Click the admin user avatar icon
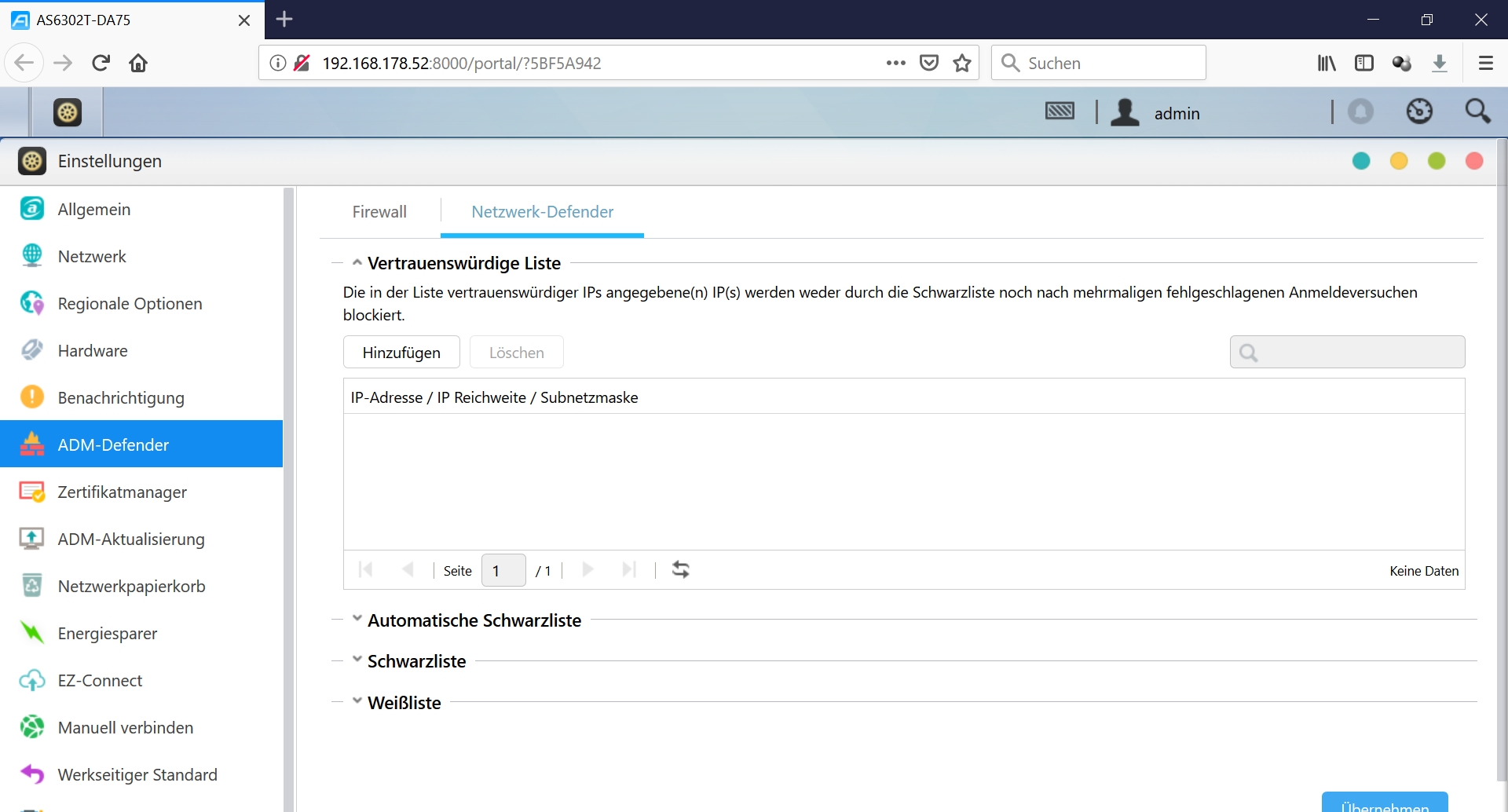 coord(1126,112)
